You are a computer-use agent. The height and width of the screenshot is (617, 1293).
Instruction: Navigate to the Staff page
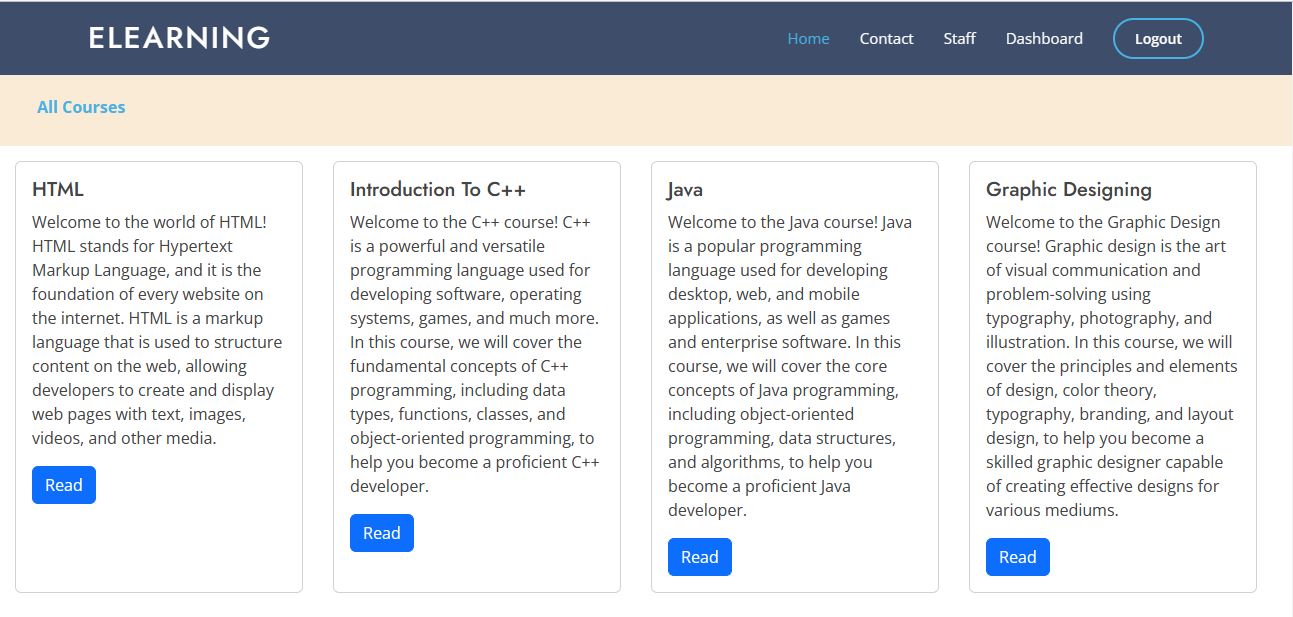959,38
